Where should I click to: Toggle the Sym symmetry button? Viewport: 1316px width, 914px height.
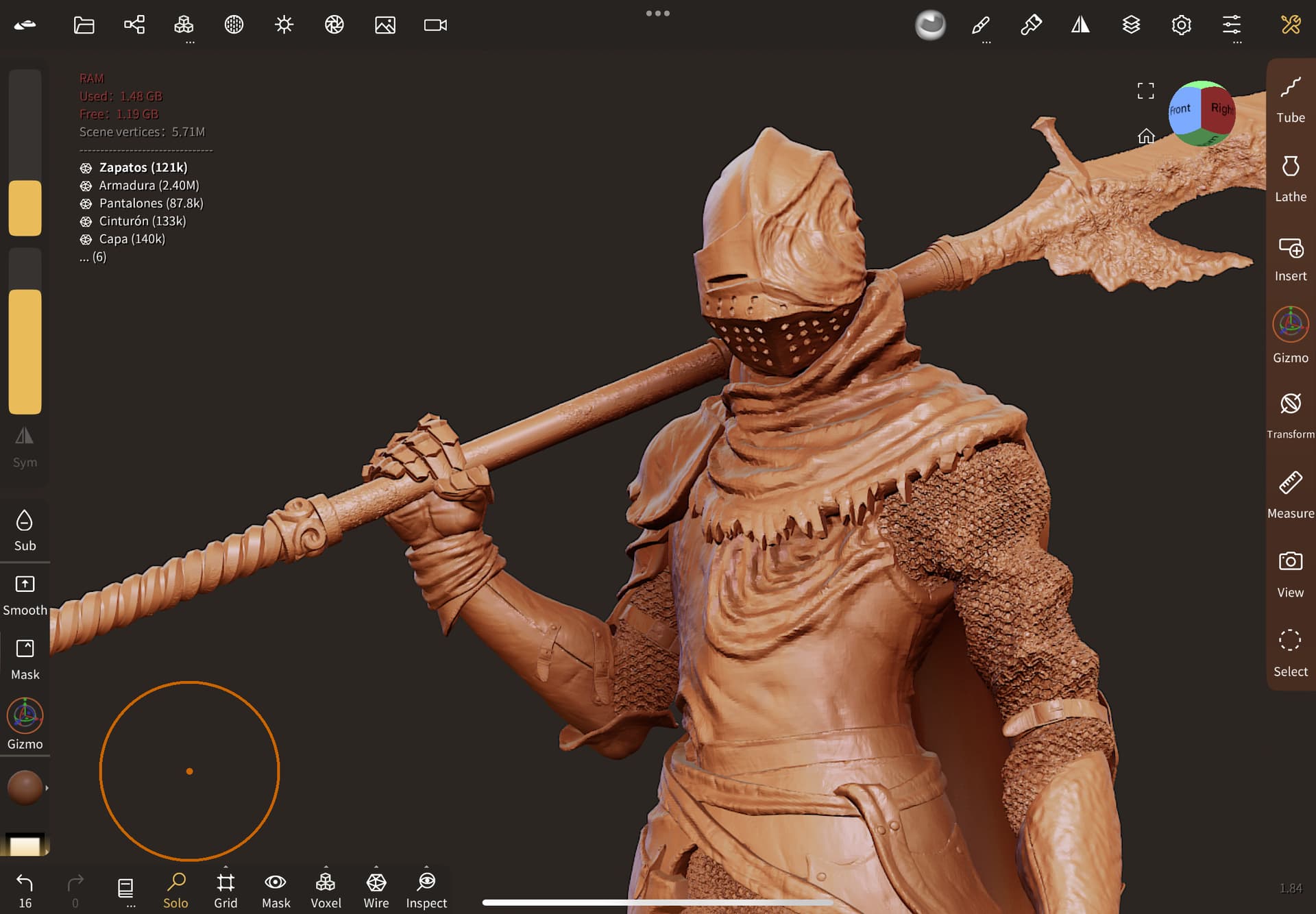tap(25, 447)
